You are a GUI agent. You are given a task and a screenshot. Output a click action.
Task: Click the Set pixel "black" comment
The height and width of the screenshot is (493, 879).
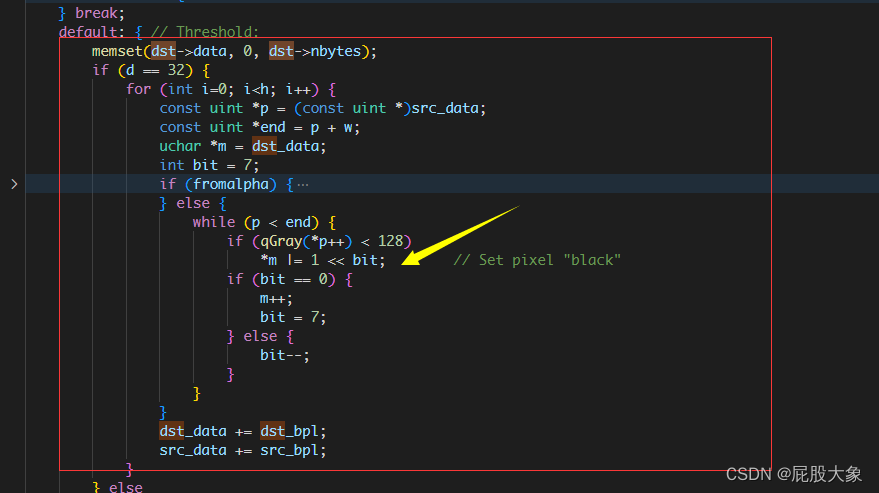[536, 260]
